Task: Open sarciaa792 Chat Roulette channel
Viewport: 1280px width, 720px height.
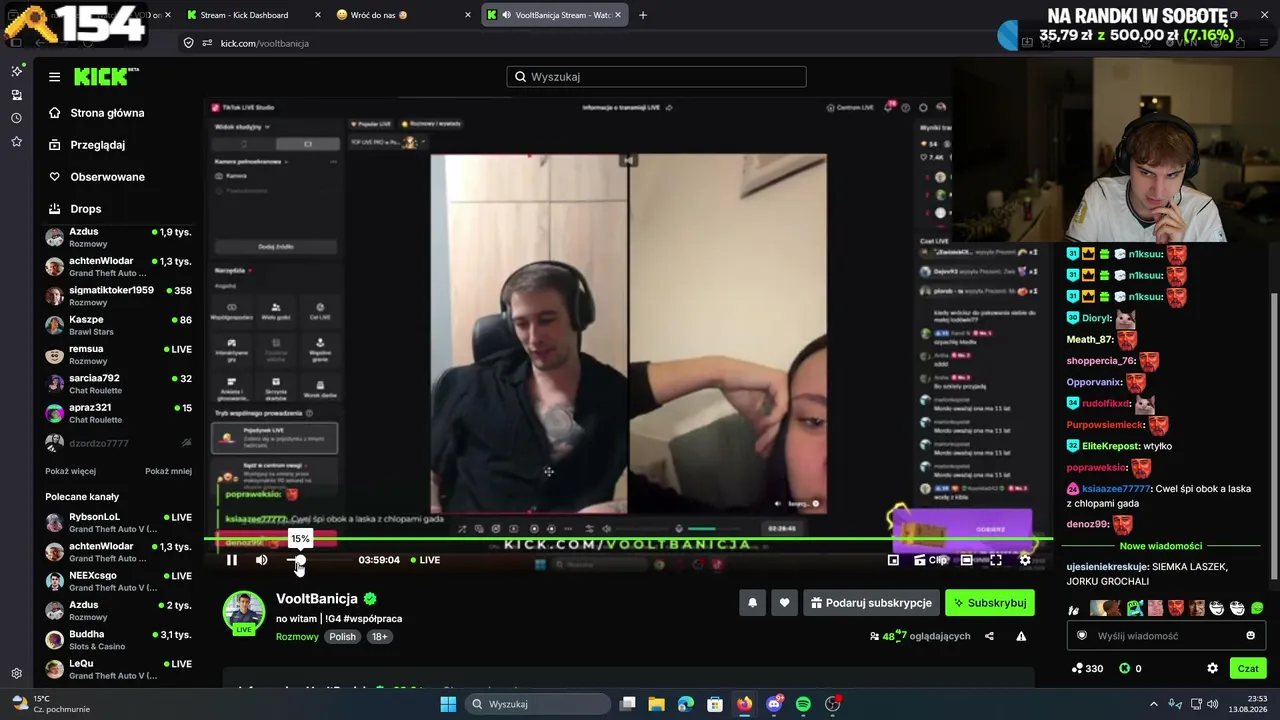Action: click(x=118, y=384)
